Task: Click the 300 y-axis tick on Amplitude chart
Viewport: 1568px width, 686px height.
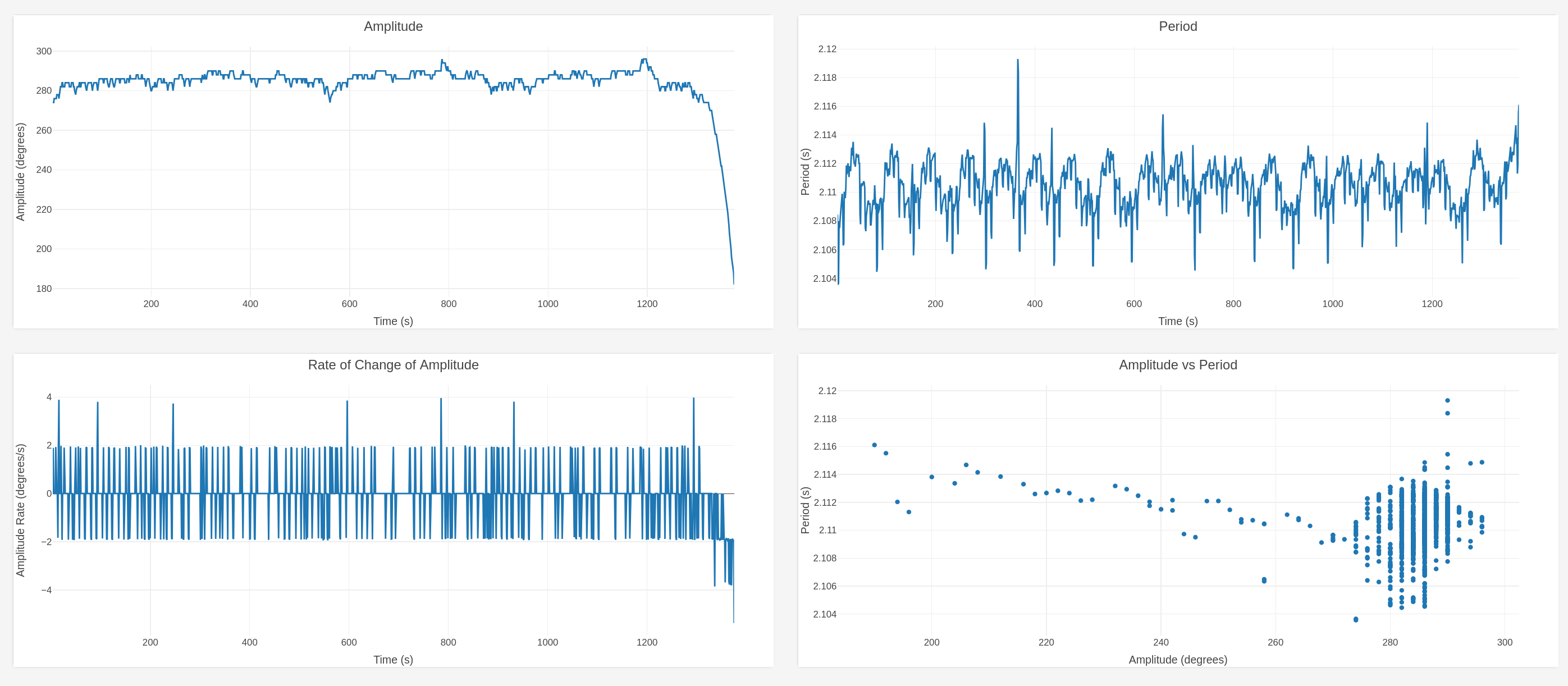Action: click(44, 51)
